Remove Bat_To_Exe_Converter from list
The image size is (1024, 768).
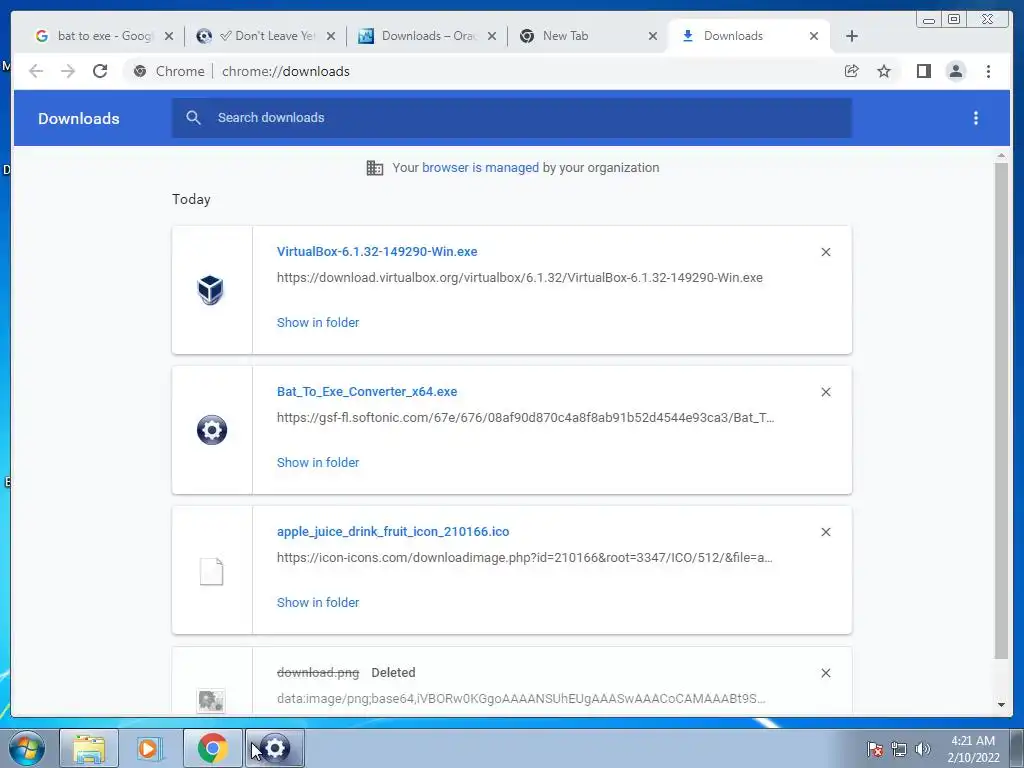click(x=825, y=392)
